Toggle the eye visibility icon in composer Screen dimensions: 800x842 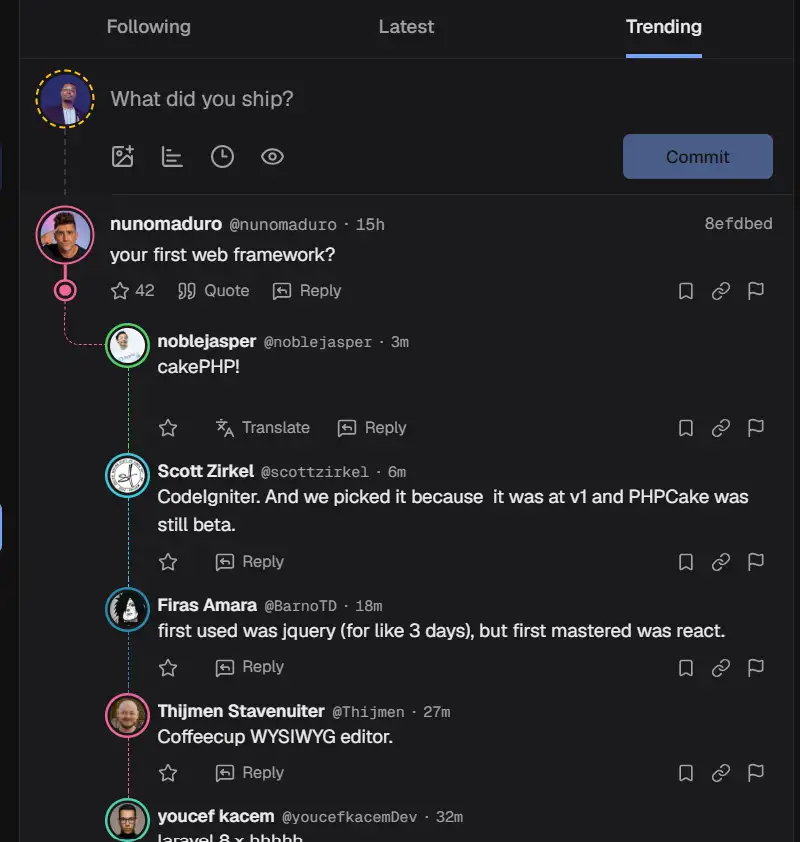[x=272, y=156]
